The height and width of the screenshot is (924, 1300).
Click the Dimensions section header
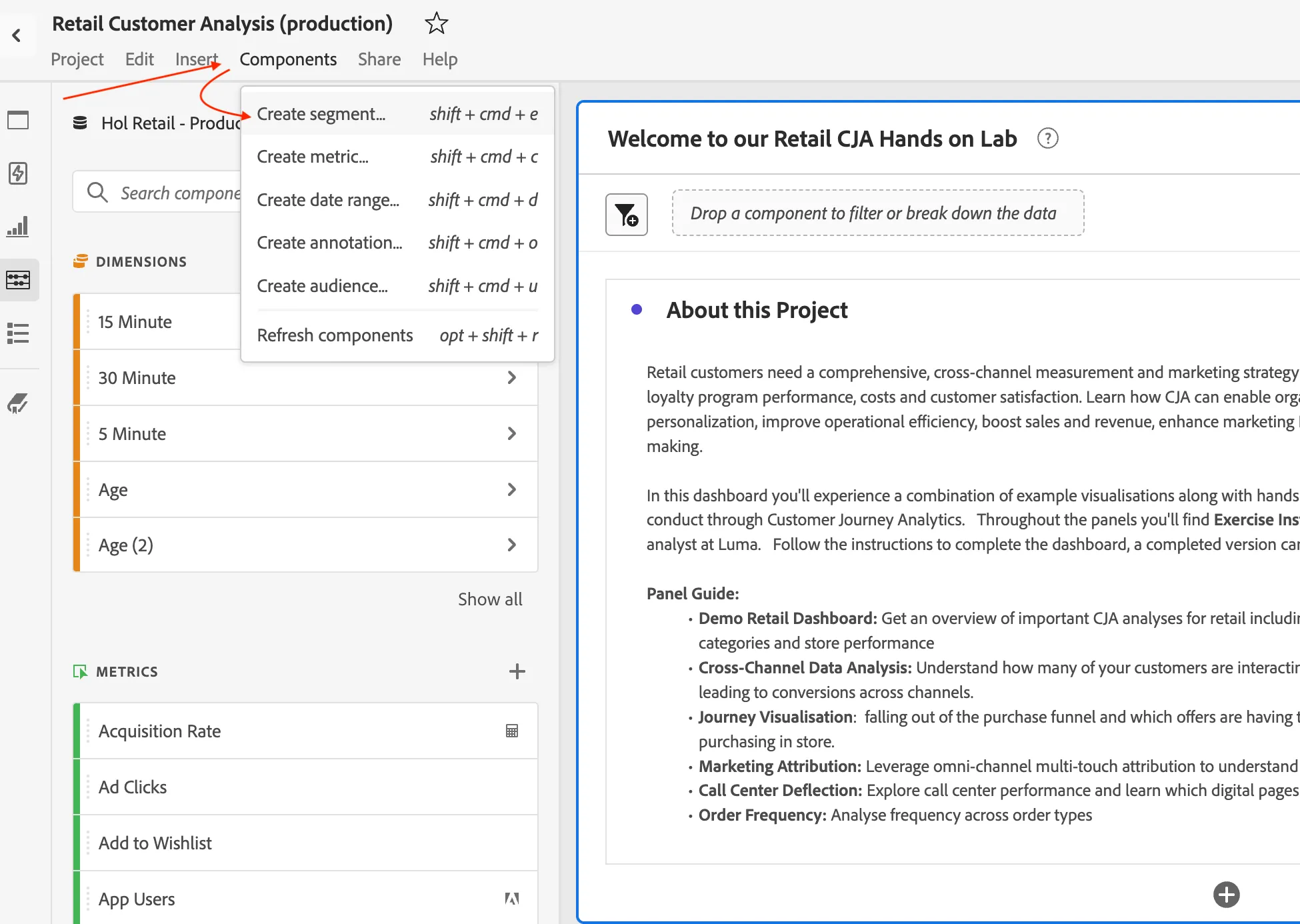point(141,261)
